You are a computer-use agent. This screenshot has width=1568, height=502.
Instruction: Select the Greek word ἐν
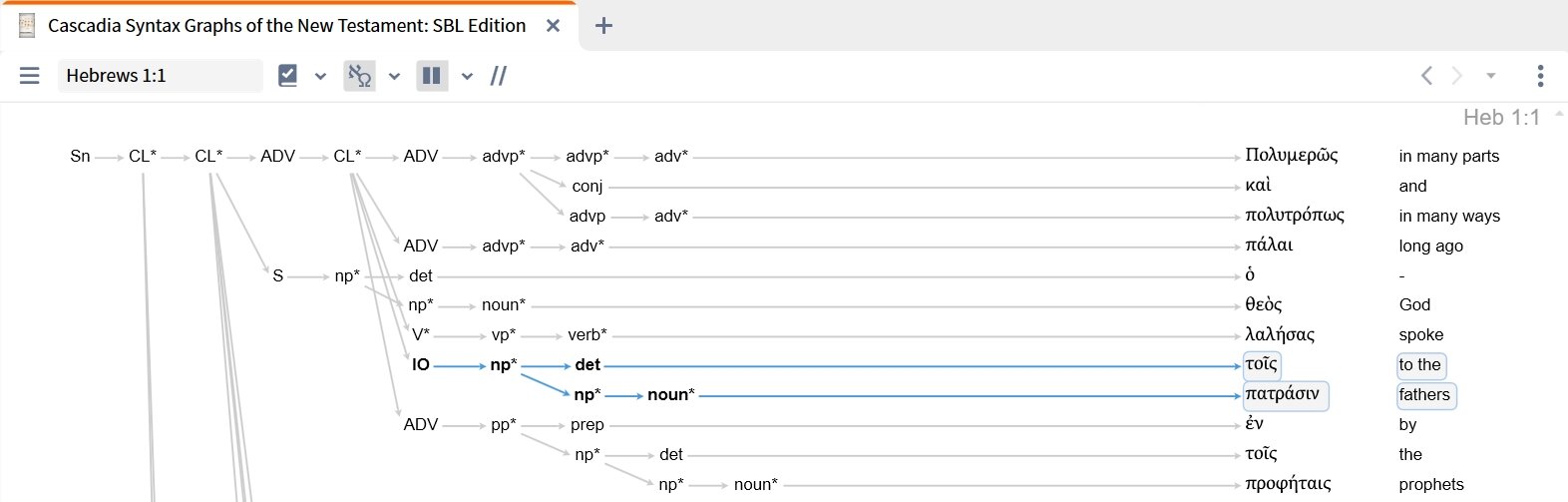pyautogui.click(x=1255, y=424)
